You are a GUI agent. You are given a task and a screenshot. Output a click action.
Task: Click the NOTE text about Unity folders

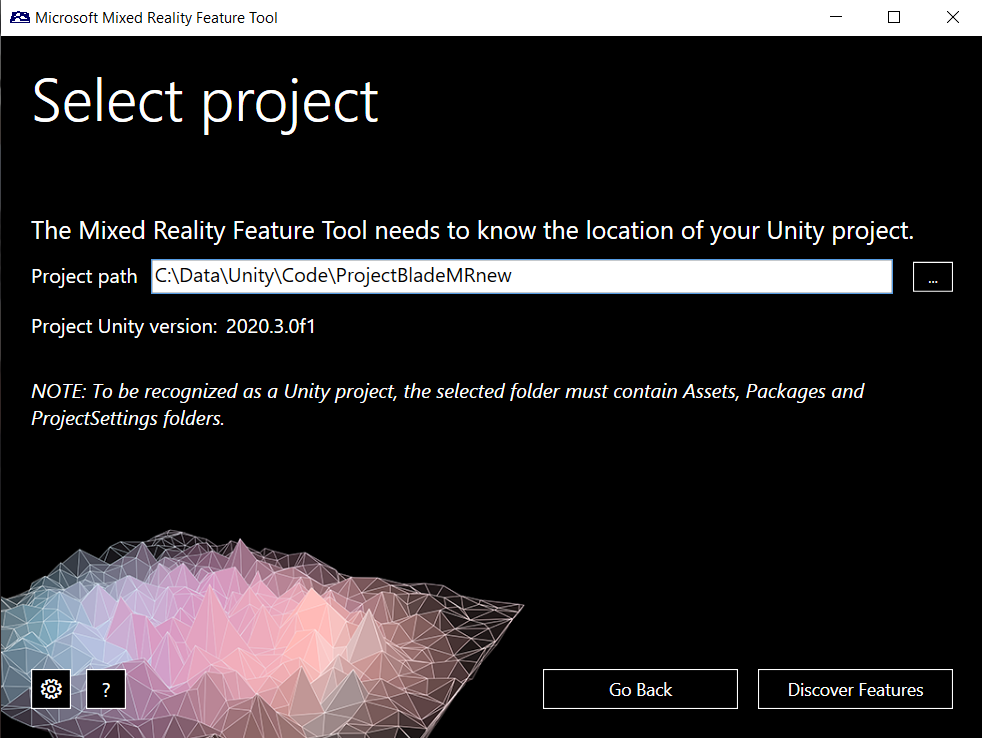(447, 405)
